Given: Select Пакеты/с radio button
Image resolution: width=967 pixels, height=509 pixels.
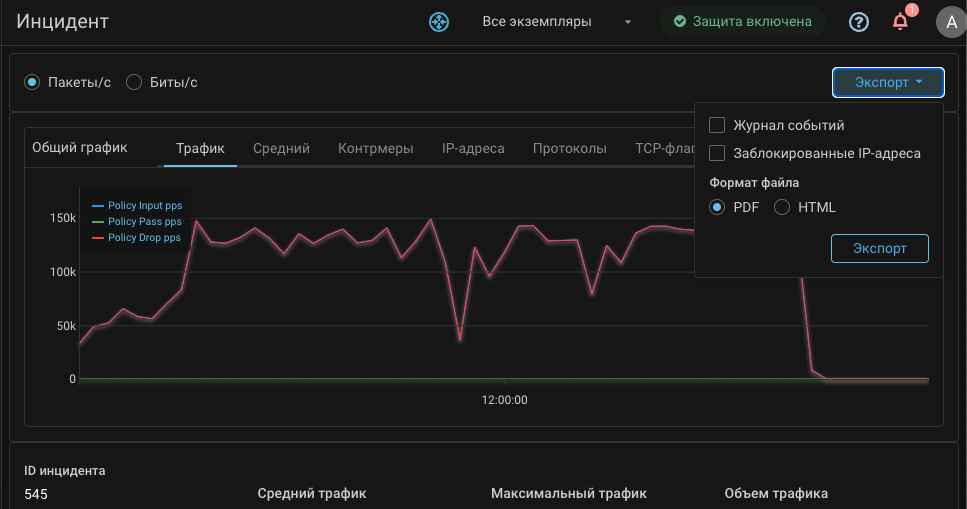Looking at the screenshot, I should tap(32, 82).
